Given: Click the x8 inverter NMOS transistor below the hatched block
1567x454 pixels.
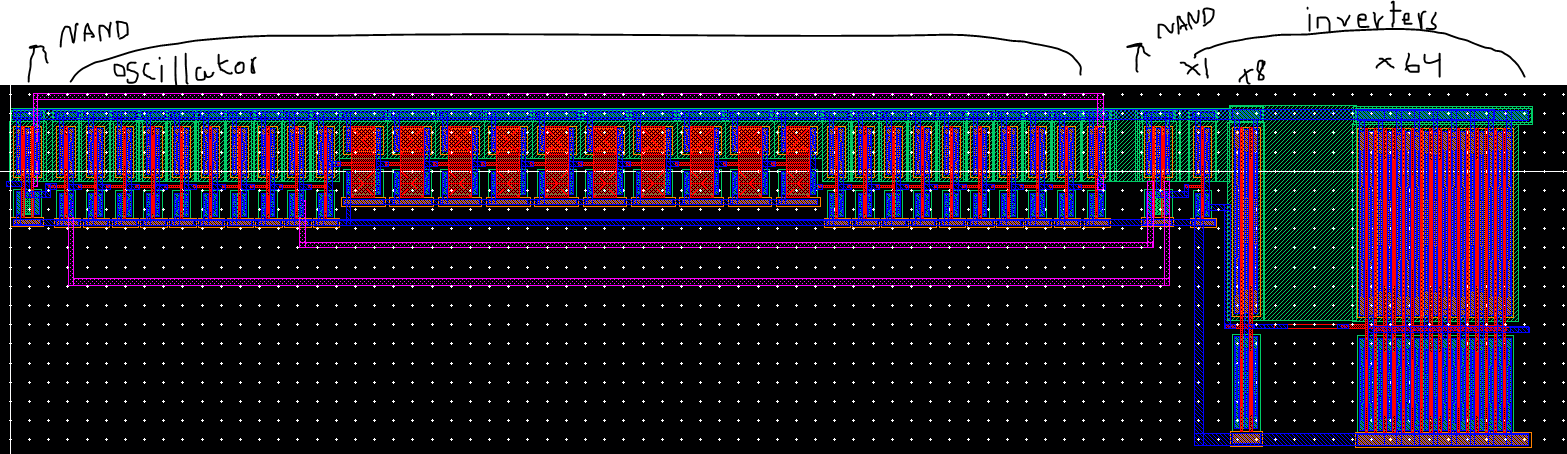Looking at the screenshot, I should click(x=1246, y=383).
